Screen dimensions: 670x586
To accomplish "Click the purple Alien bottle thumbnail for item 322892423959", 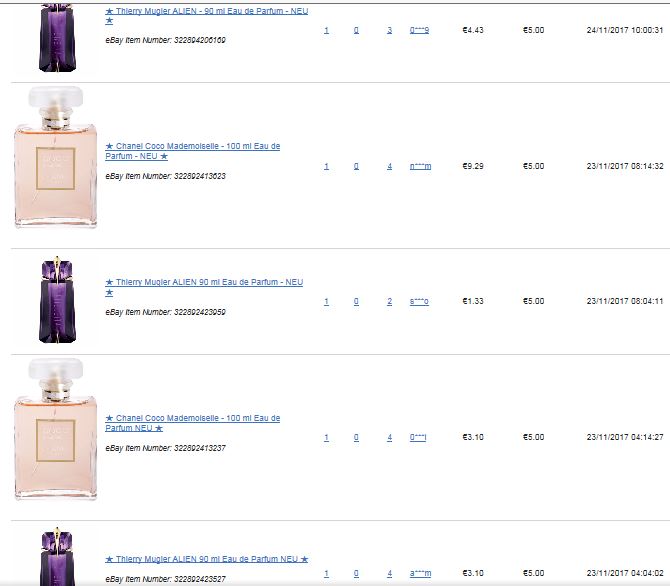I will coord(57,300).
